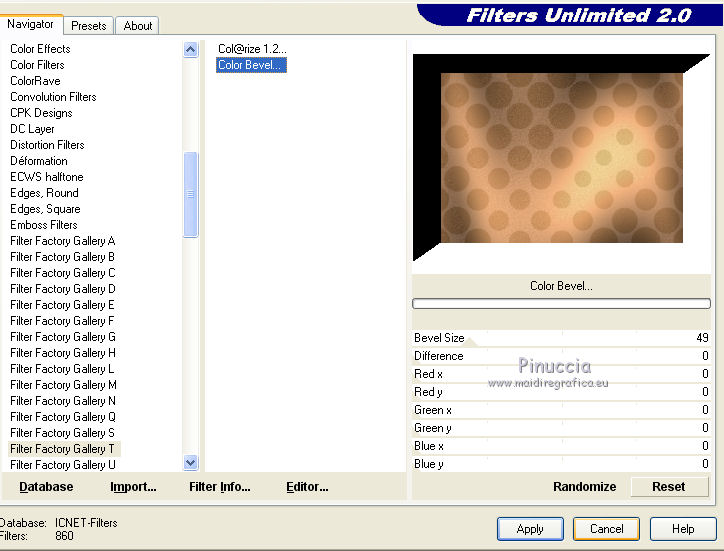The image size is (724, 551).
Task: Select Filter Factory Gallery C
Action: 63,273
